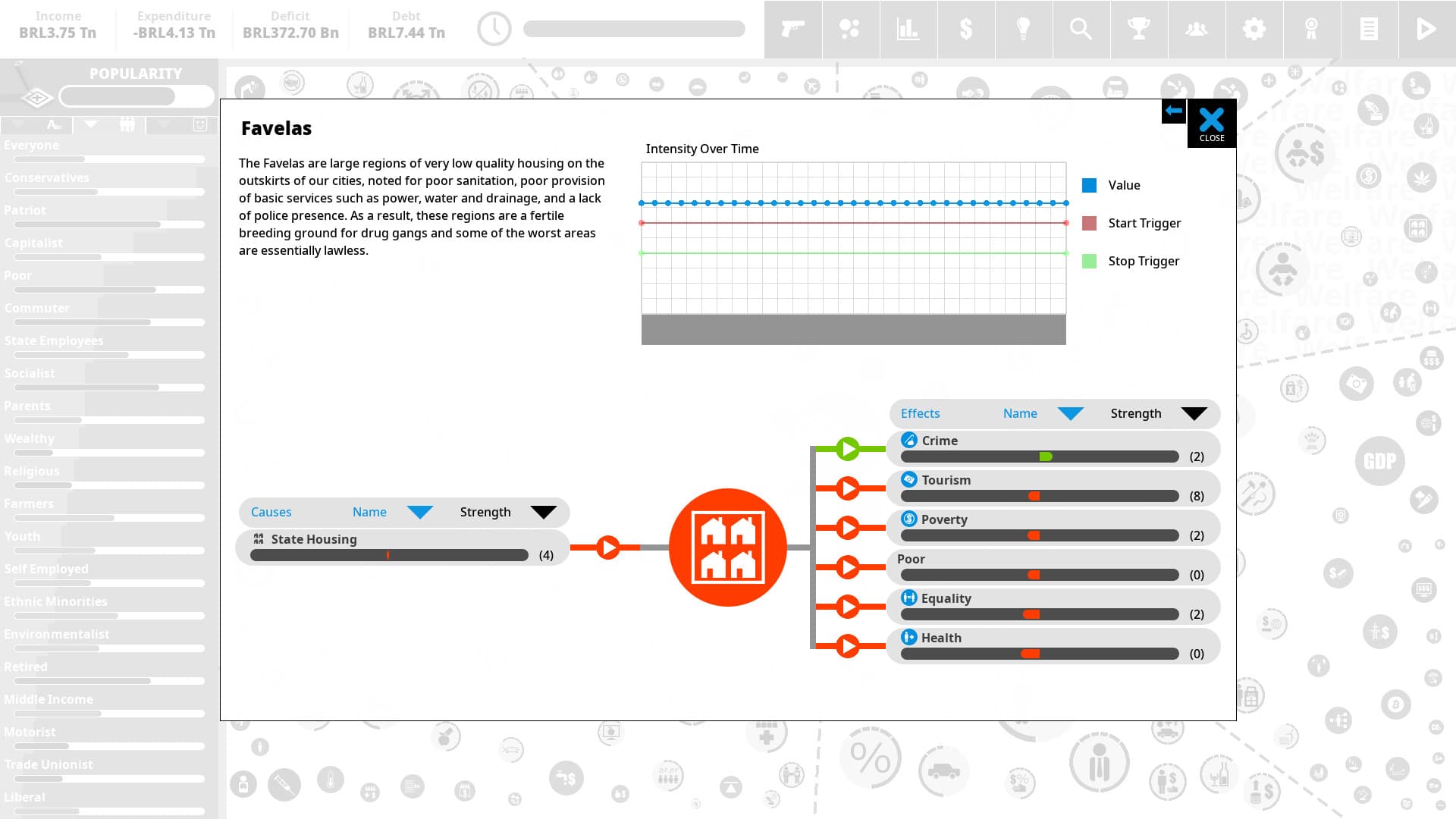Viewport: 1456px width, 819px height.
Task: Select the Effects tab in panel
Action: 920,412
